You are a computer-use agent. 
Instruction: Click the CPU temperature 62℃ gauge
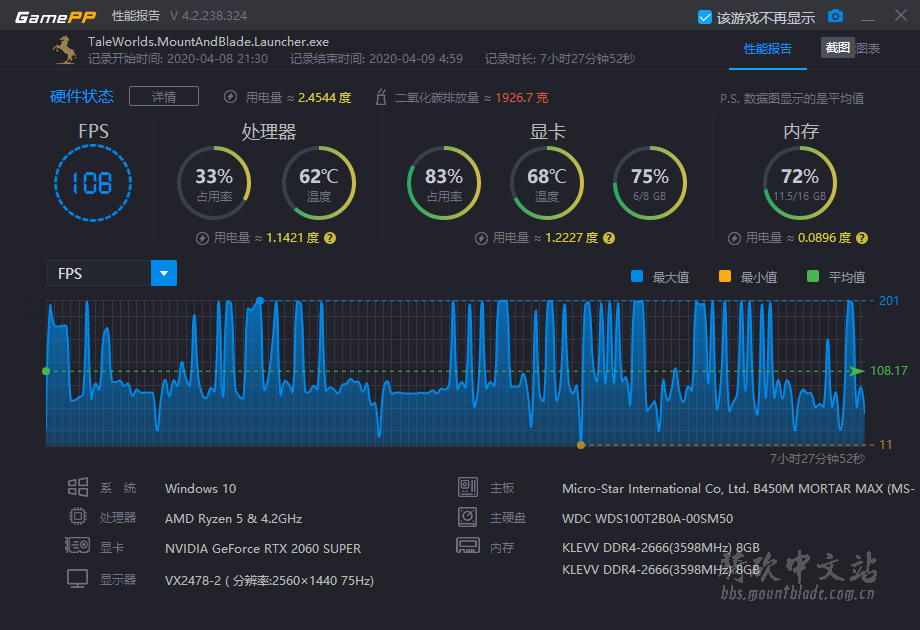click(319, 183)
